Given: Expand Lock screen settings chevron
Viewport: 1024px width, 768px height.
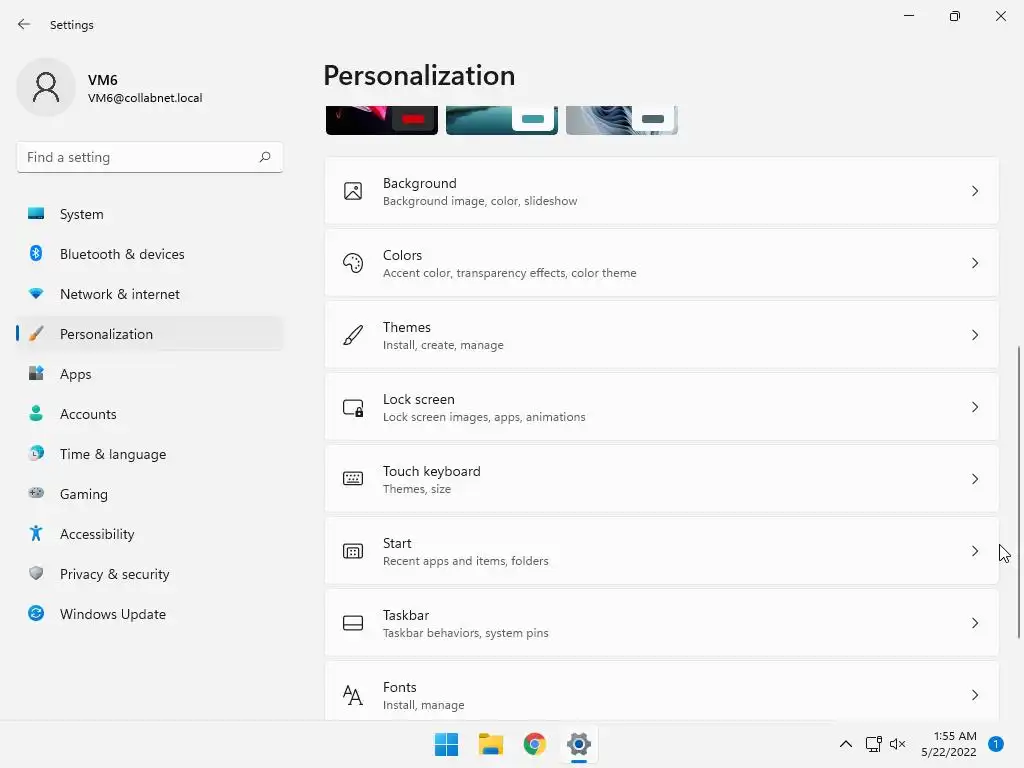Looking at the screenshot, I should click(x=974, y=407).
